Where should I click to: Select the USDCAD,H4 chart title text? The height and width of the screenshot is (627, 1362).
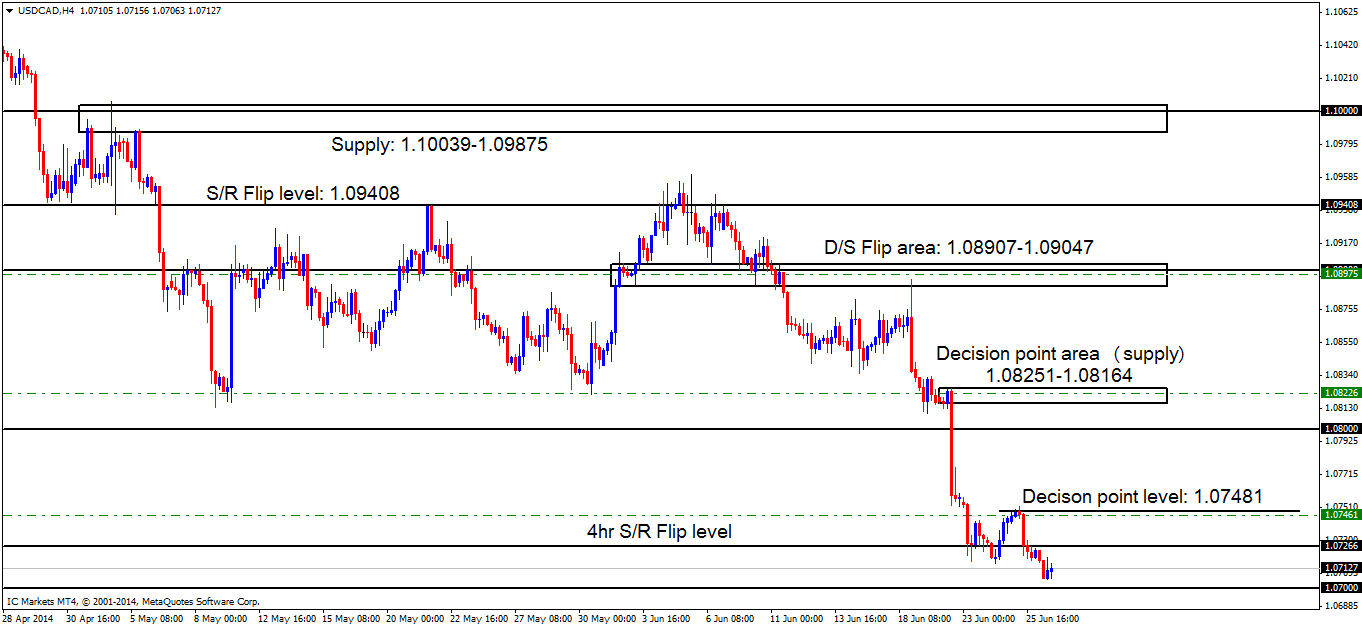pos(45,10)
